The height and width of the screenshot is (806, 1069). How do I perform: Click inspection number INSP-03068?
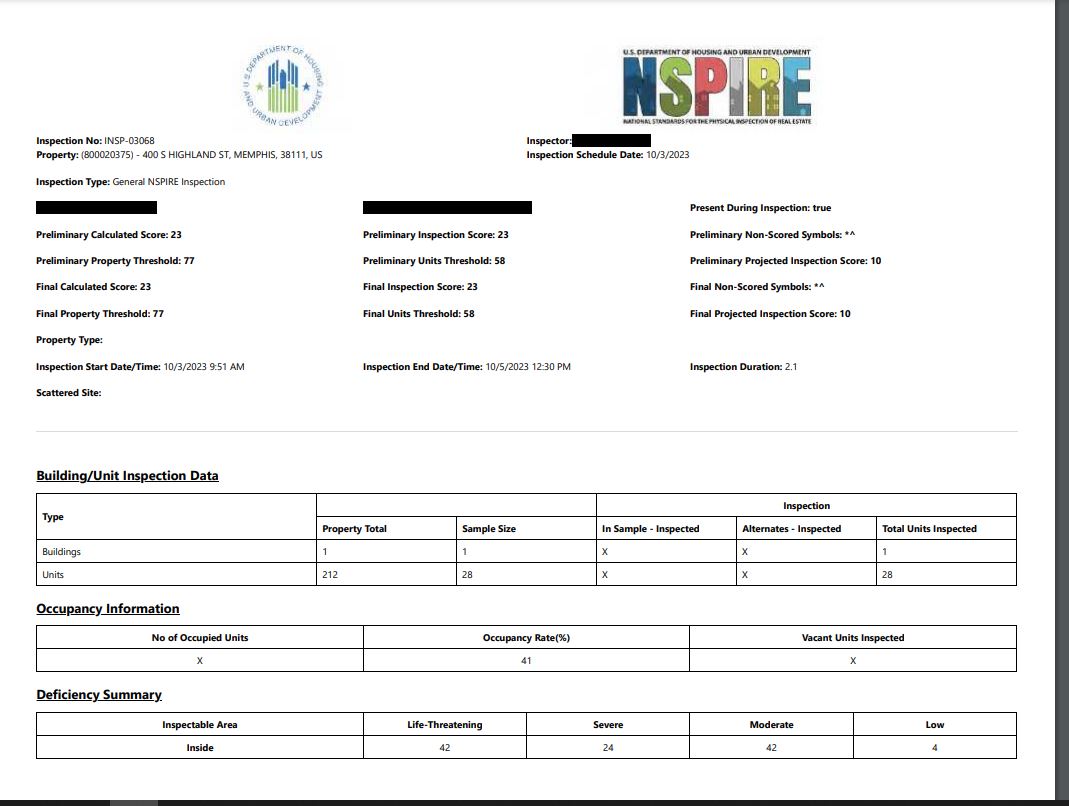pyautogui.click(x=129, y=141)
